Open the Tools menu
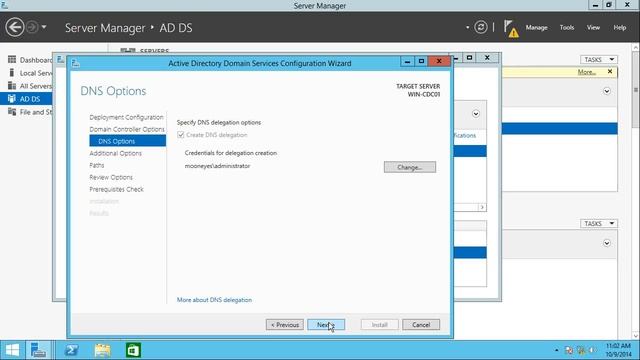The image size is (640, 360). click(x=567, y=27)
